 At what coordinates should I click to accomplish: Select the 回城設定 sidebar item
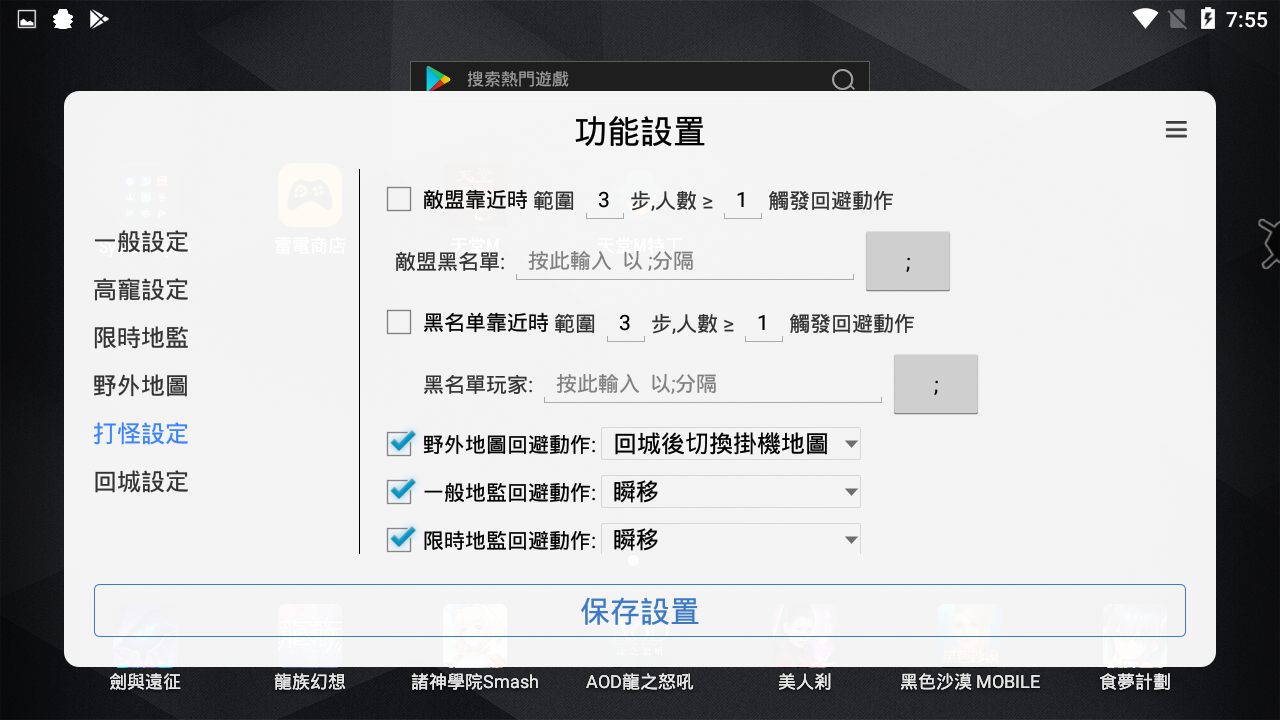(x=140, y=482)
